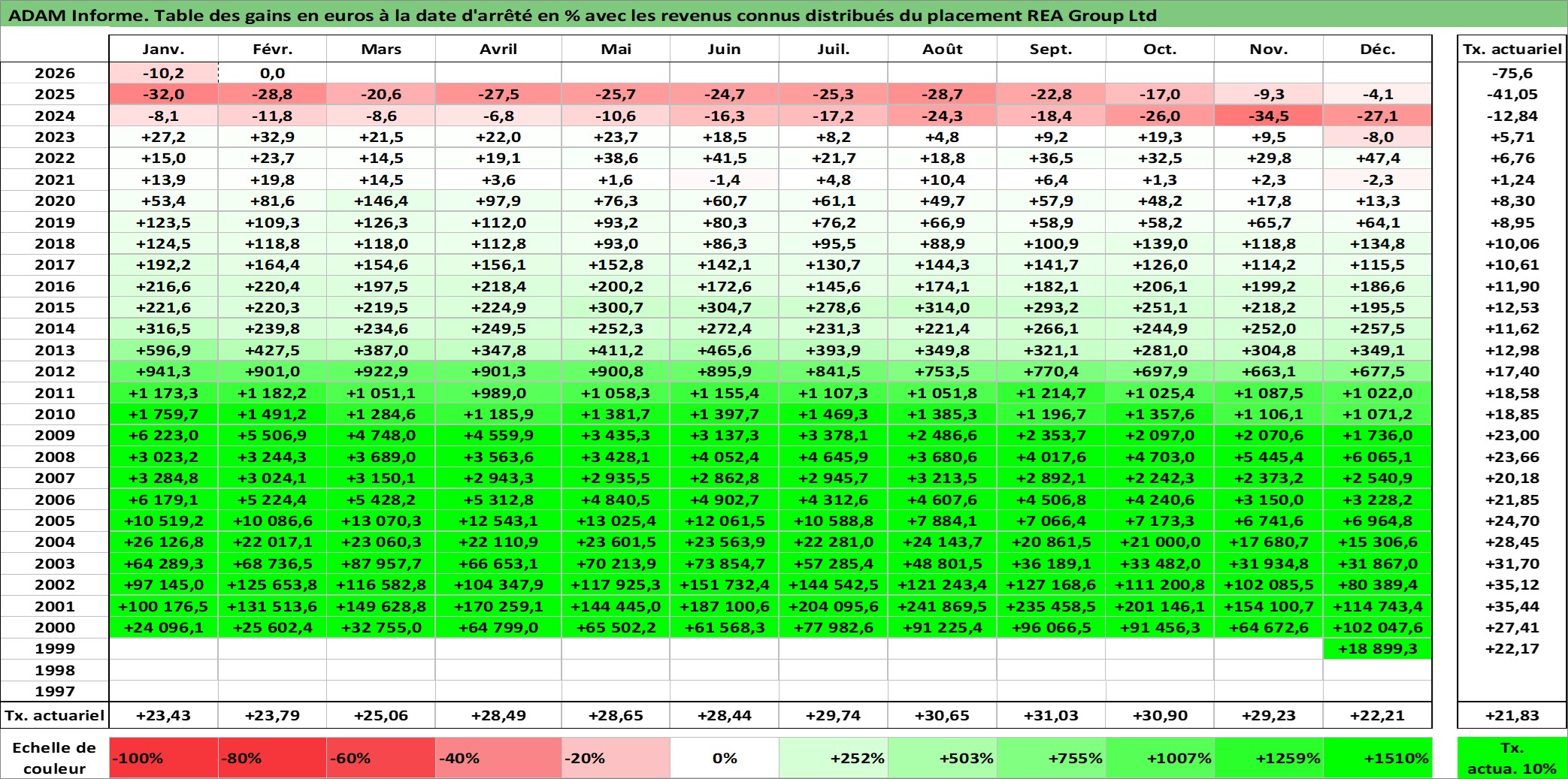Click the green "Tx. actua. 10%" legend cell
Viewport: 1568px width, 779px height.
[1512, 758]
